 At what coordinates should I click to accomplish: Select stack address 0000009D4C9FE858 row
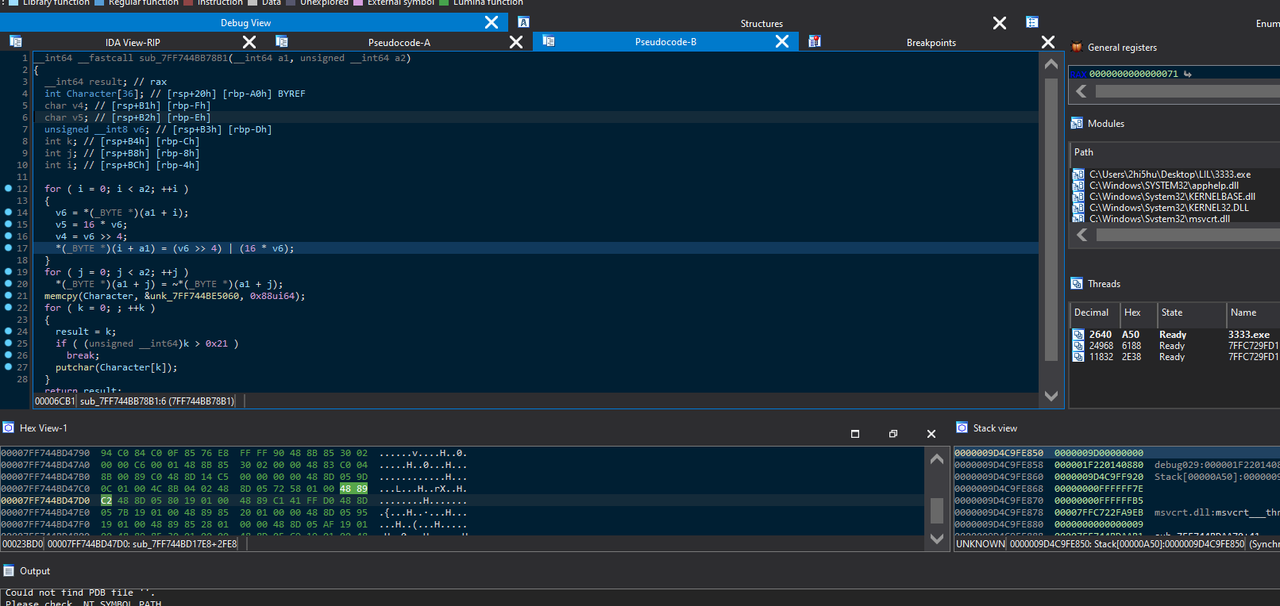pyautogui.click(x=1116, y=464)
